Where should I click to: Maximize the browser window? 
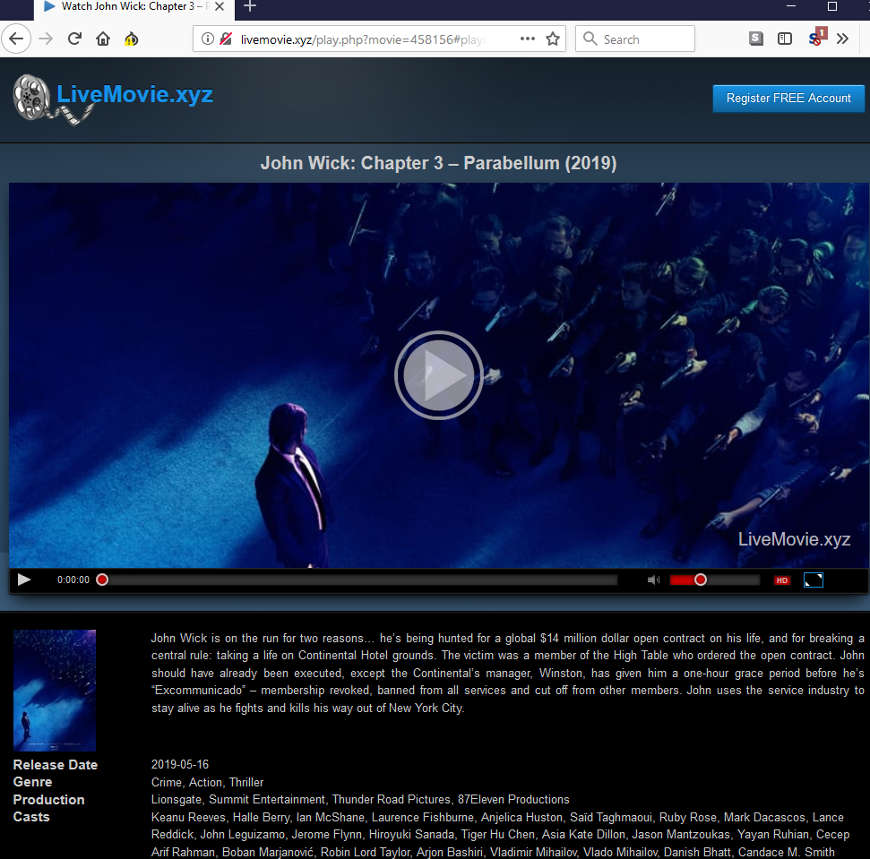point(832,6)
